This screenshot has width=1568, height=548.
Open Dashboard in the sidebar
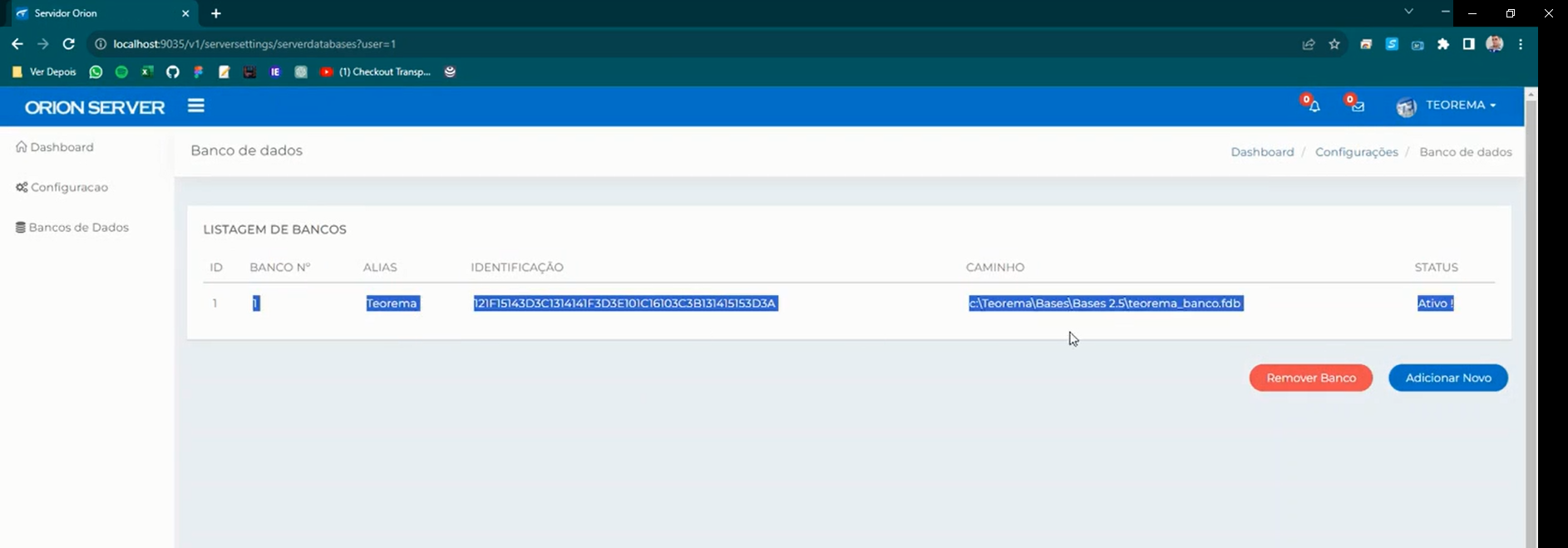click(55, 147)
